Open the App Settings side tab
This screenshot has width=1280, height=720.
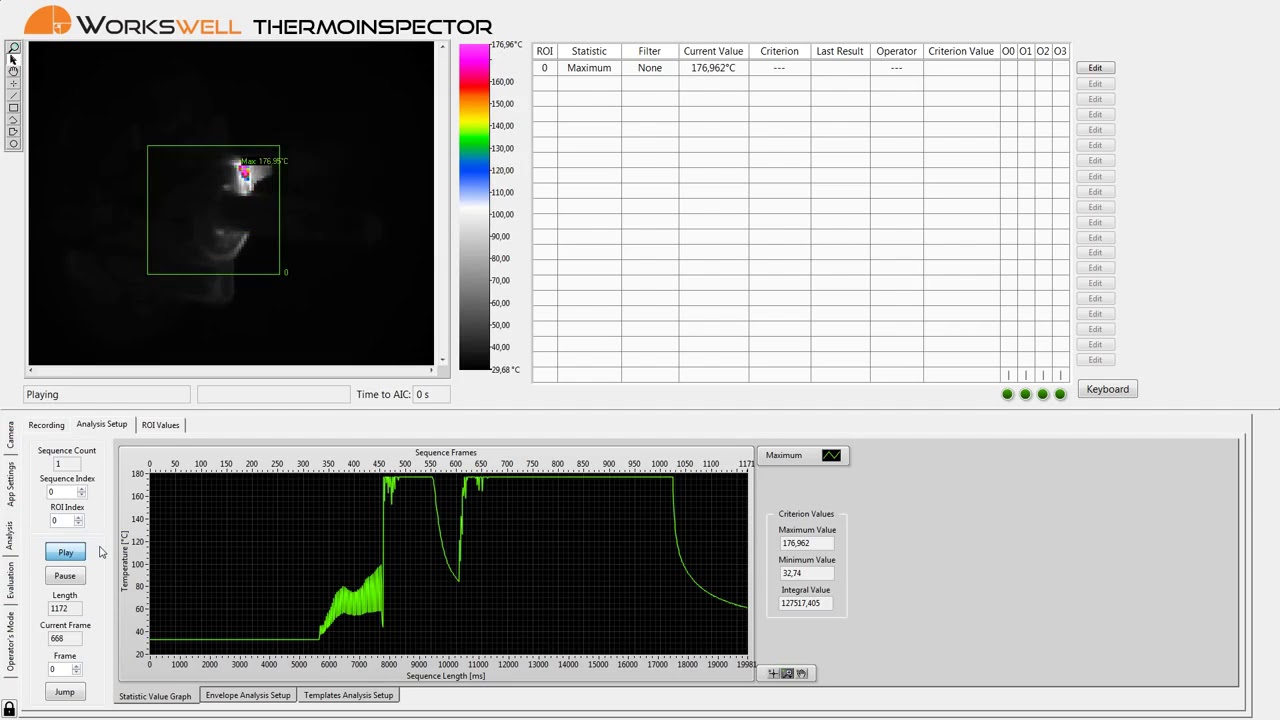pos(10,484)
